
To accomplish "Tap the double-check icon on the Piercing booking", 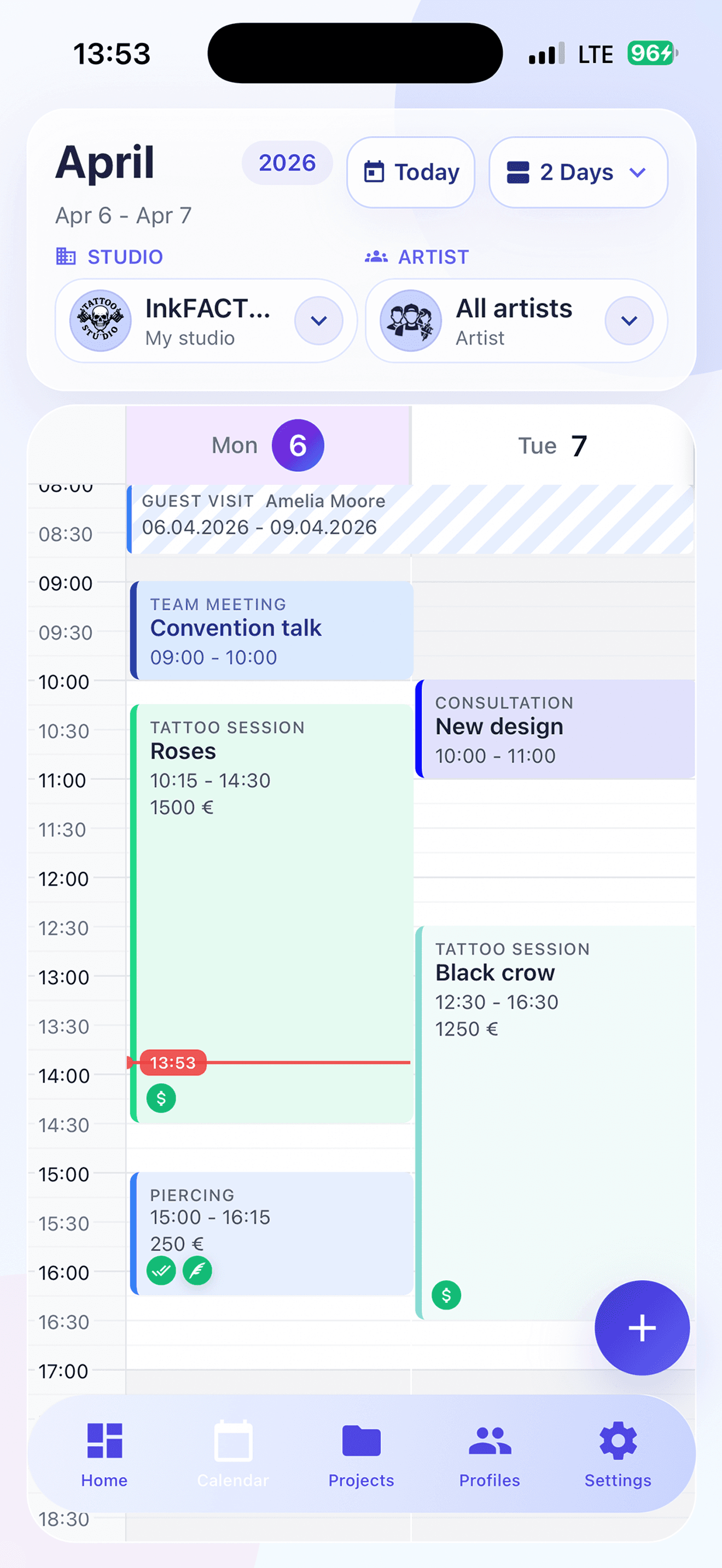I will [x=160, y=1271].
